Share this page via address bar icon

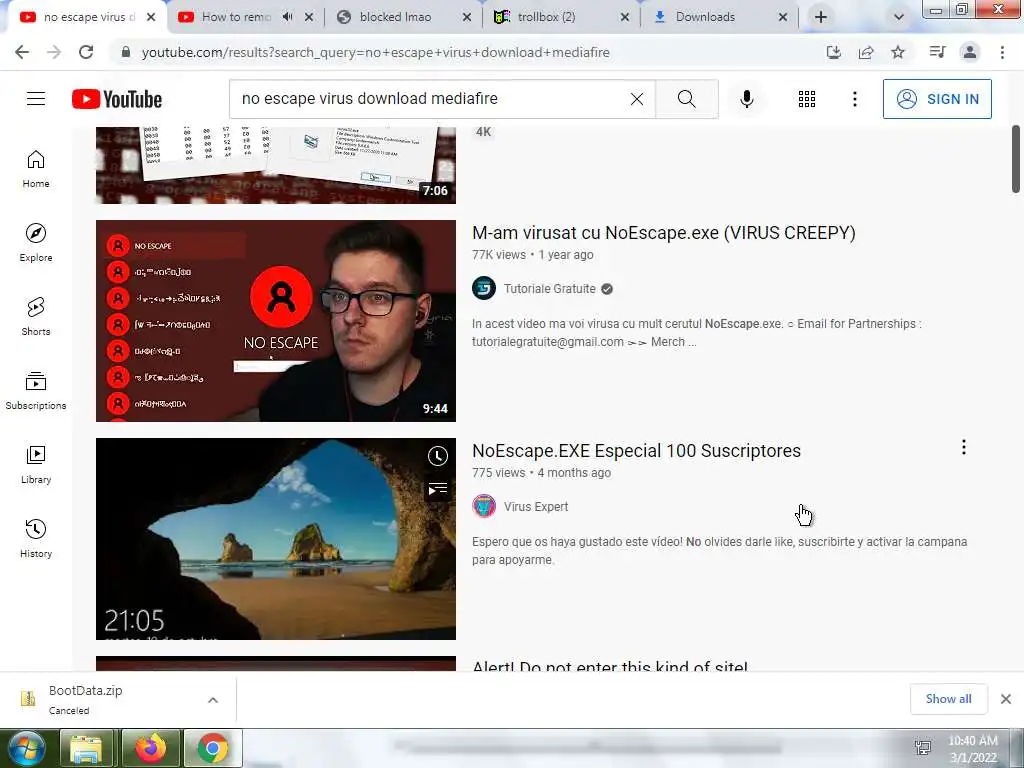866,52
